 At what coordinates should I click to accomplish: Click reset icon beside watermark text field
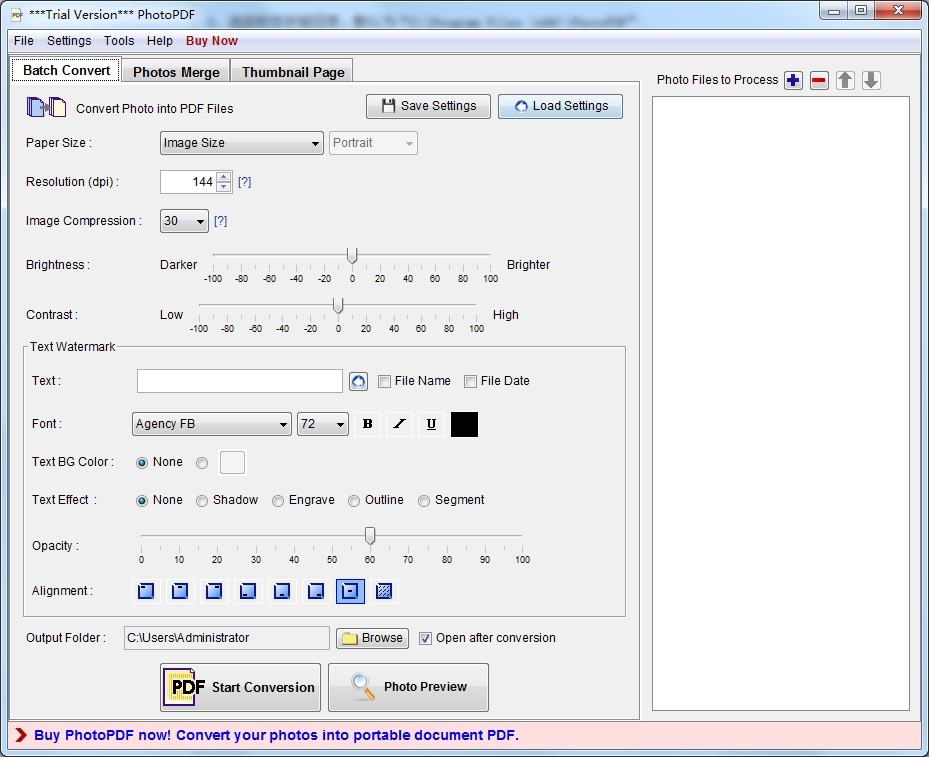click(358, 381)
